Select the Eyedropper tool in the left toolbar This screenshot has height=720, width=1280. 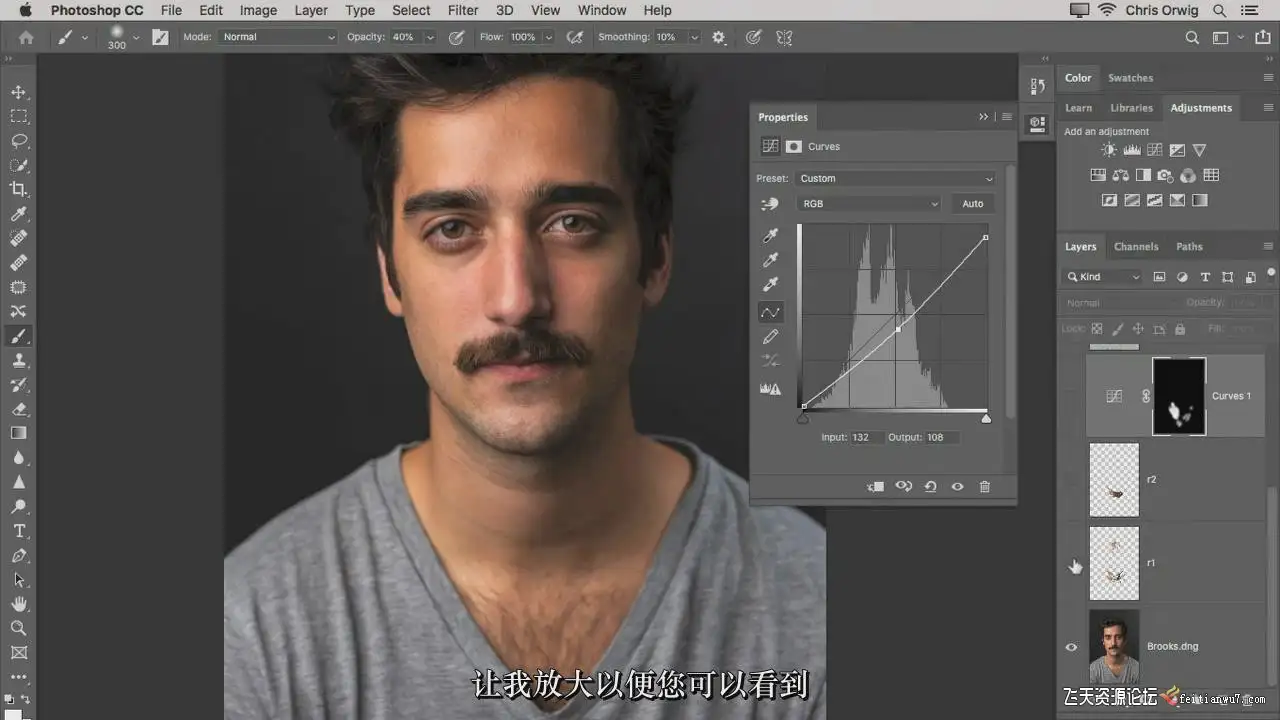[18, 214]
